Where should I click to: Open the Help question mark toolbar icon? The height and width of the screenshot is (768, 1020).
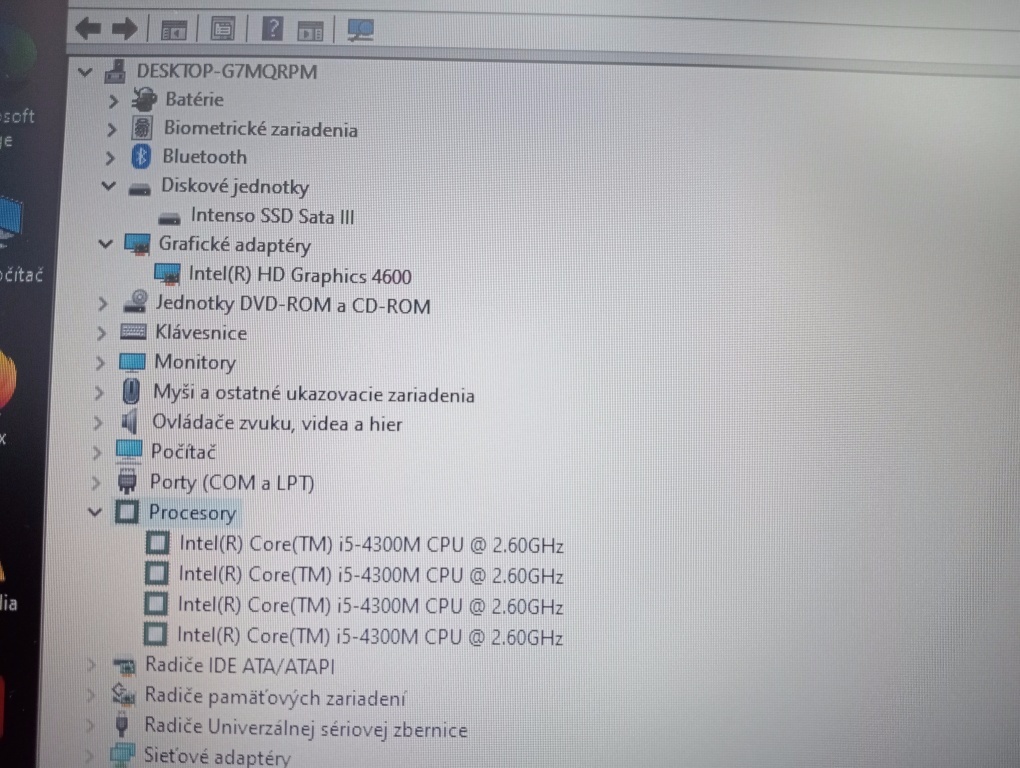[x=272, y=29]
